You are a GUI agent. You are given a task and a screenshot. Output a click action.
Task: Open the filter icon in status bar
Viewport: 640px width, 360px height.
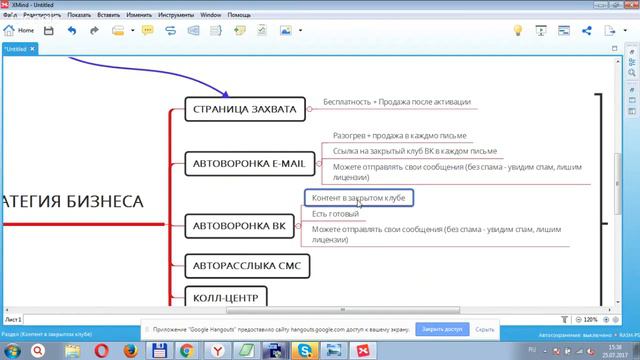[564, 320]
